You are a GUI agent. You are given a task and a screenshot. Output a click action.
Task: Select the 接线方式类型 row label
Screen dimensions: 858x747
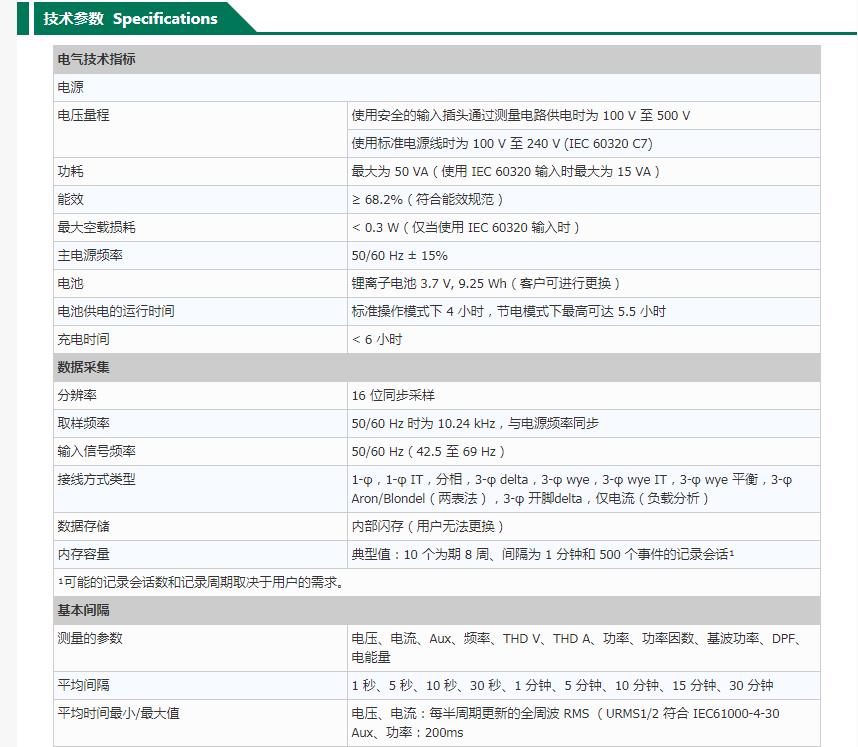coord(97,480)
